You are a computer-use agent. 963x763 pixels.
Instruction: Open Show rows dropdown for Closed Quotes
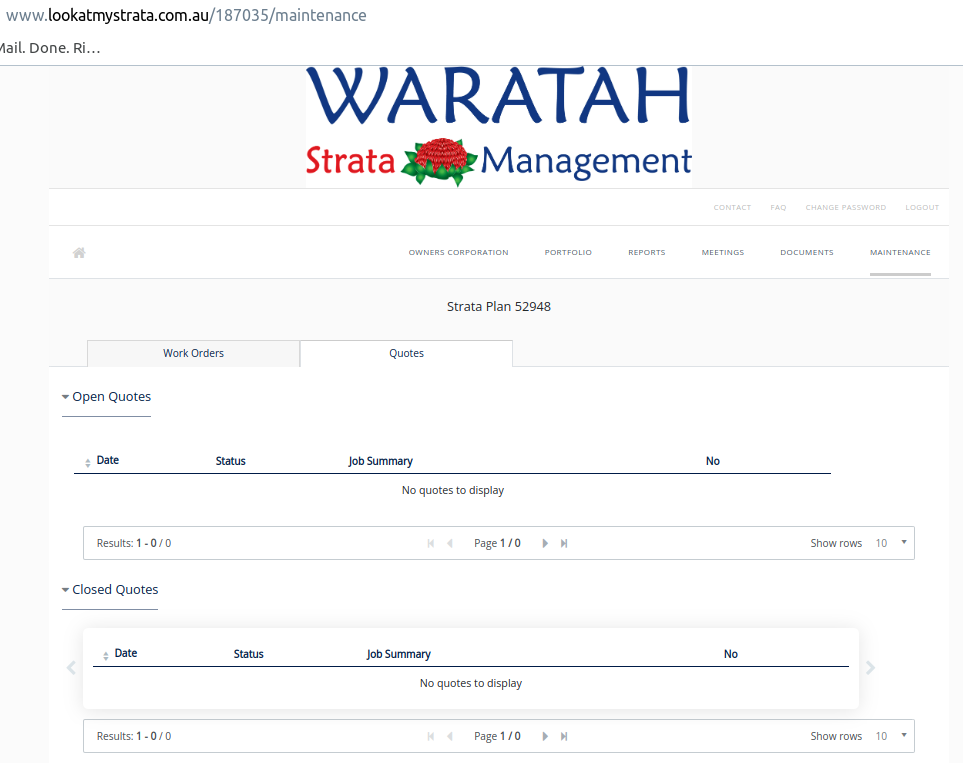tap(891, 736)
